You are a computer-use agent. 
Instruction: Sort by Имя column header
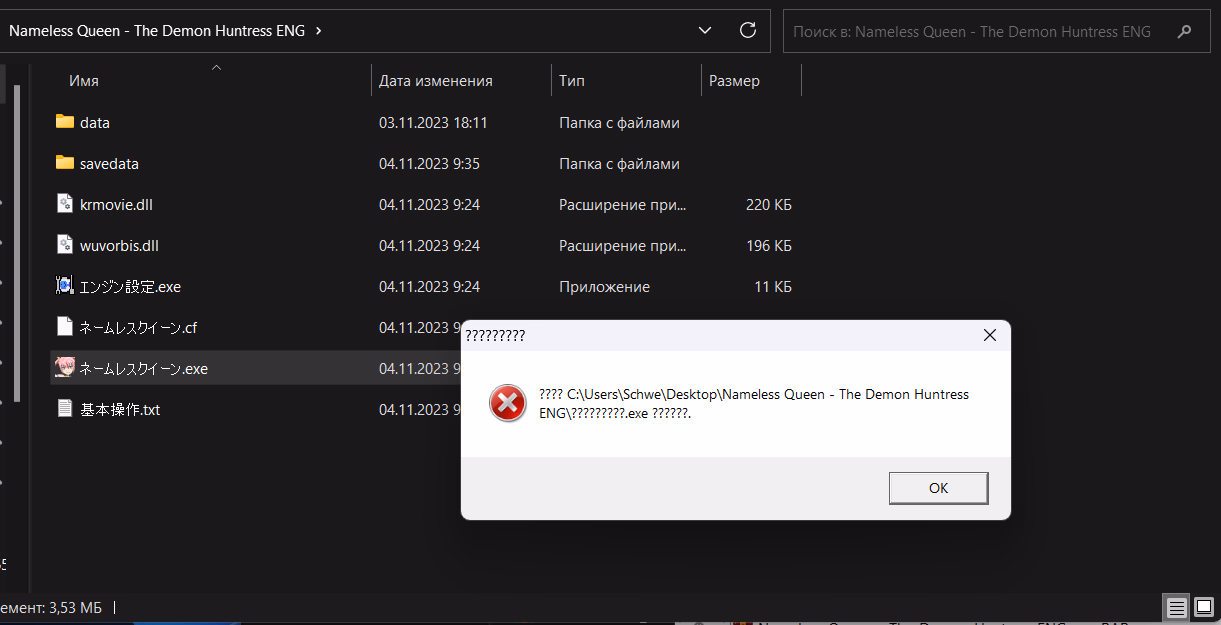point(84,81)
